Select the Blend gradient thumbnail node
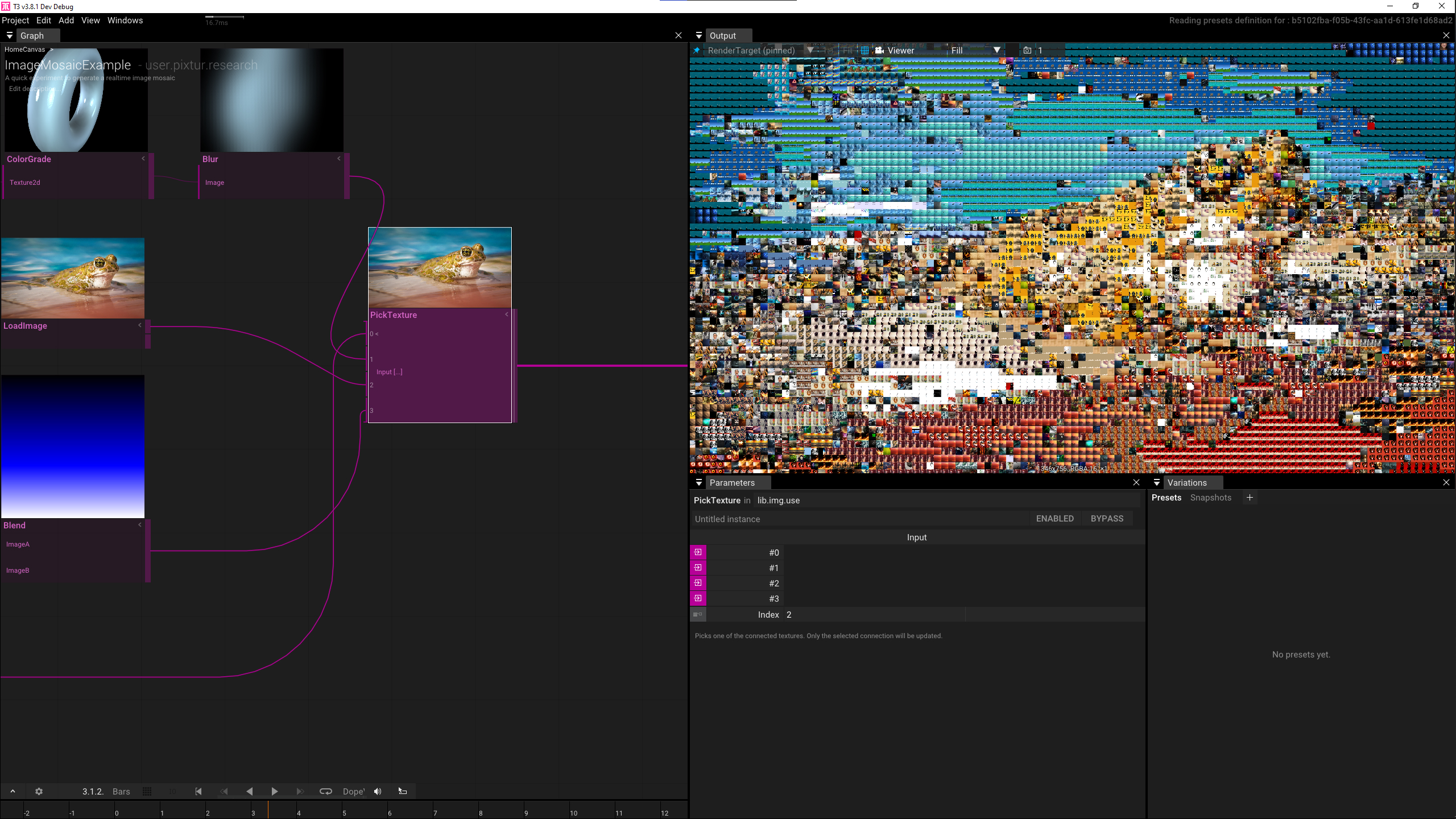 coord(73,446)
